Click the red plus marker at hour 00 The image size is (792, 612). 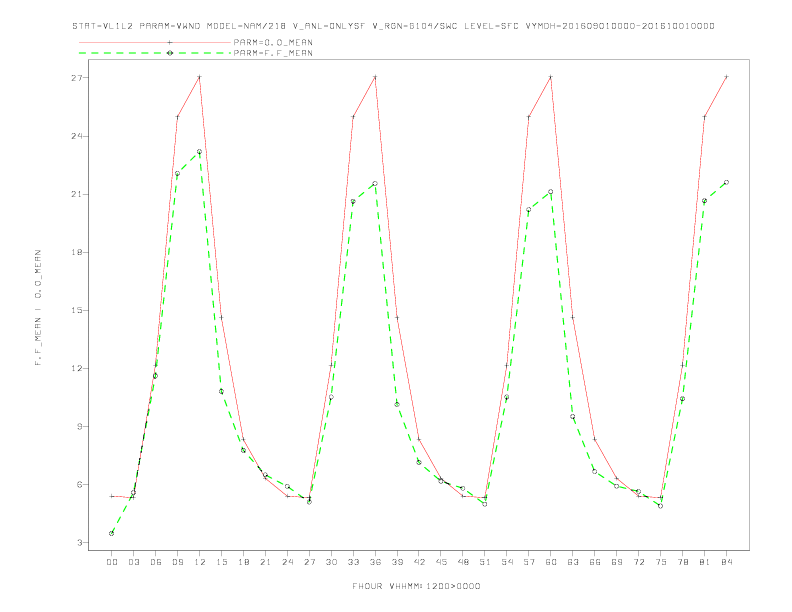coord(112,496)
